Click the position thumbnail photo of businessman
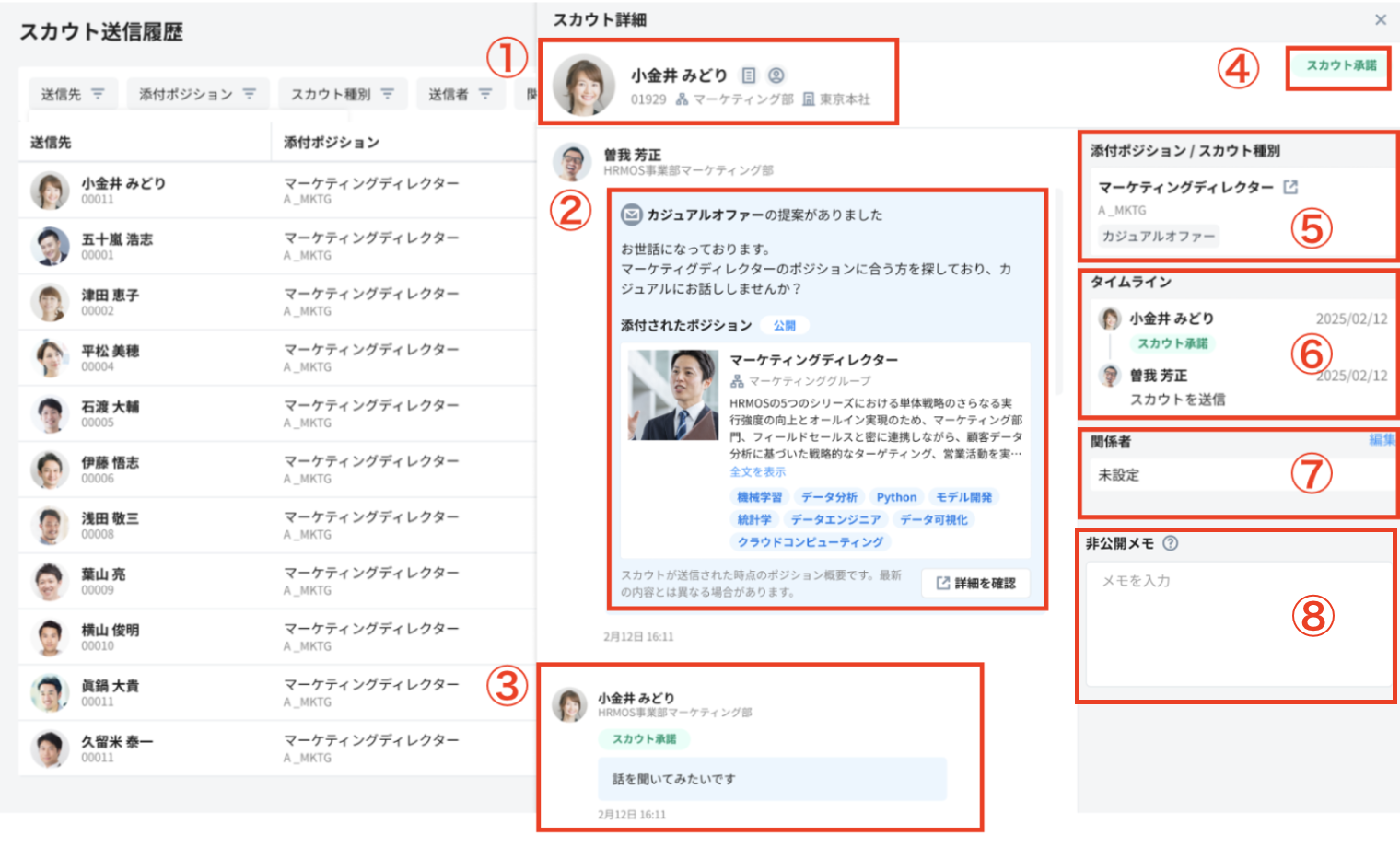1400x847 pixels. pyautogui.click(x=672, y=394)
